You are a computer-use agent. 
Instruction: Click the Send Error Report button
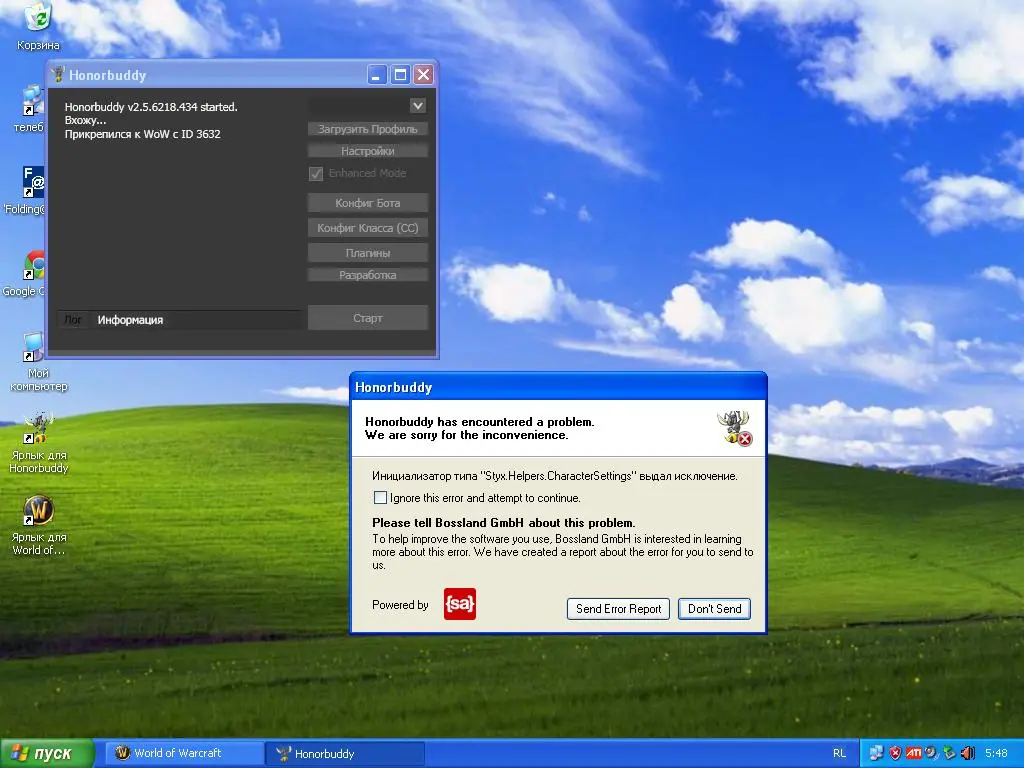click(618, 608)
